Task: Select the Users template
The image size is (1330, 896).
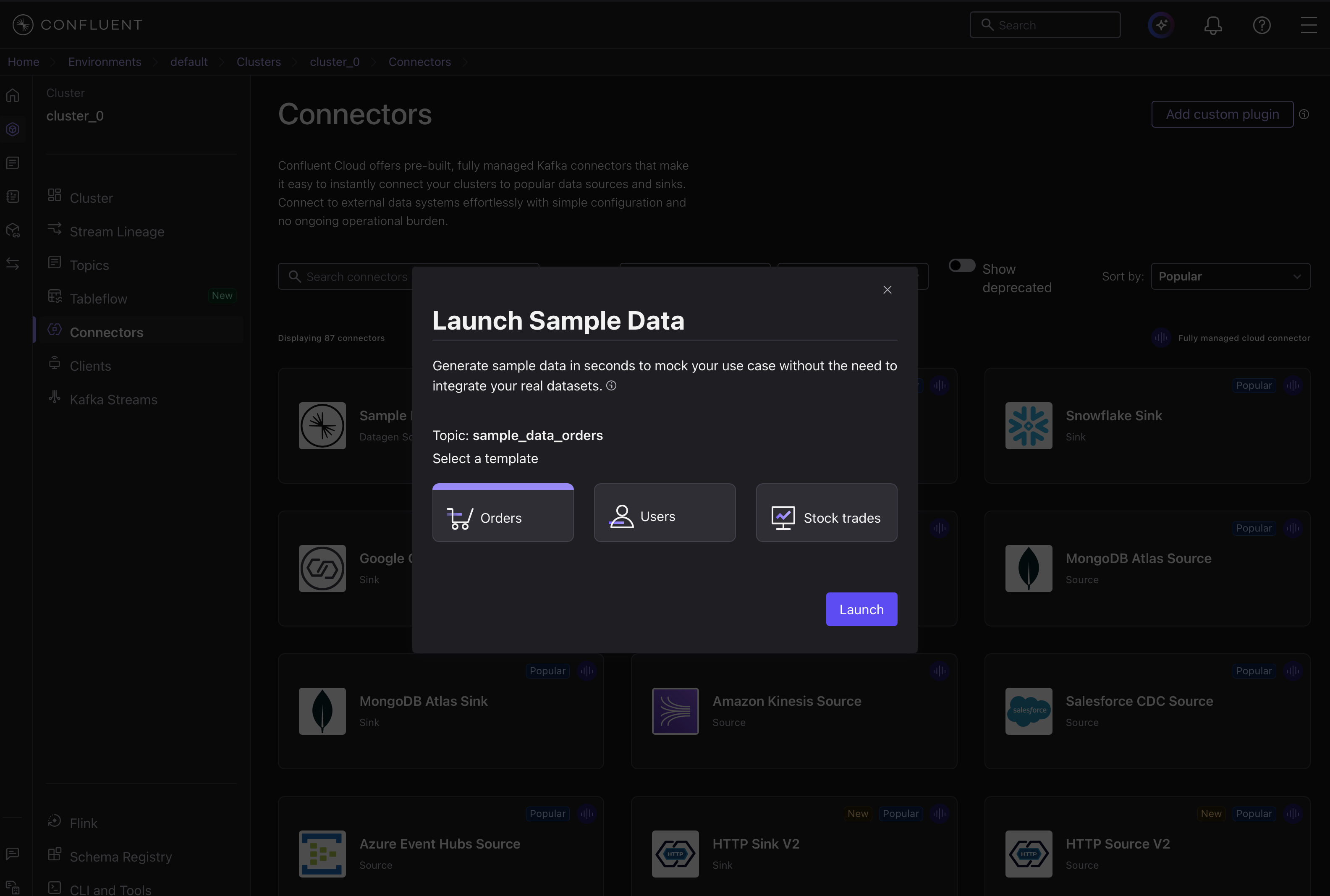Action: 665,513
